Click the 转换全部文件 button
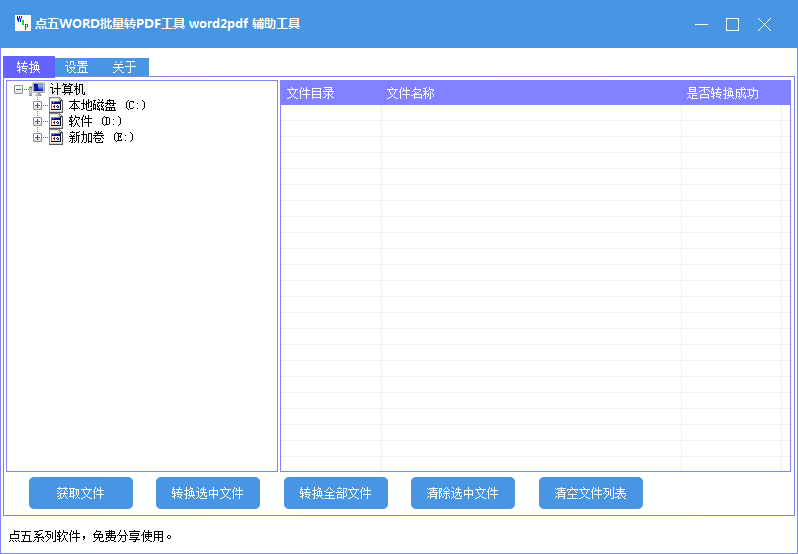This screenshot has height=554, width=798. coord(336,493)
